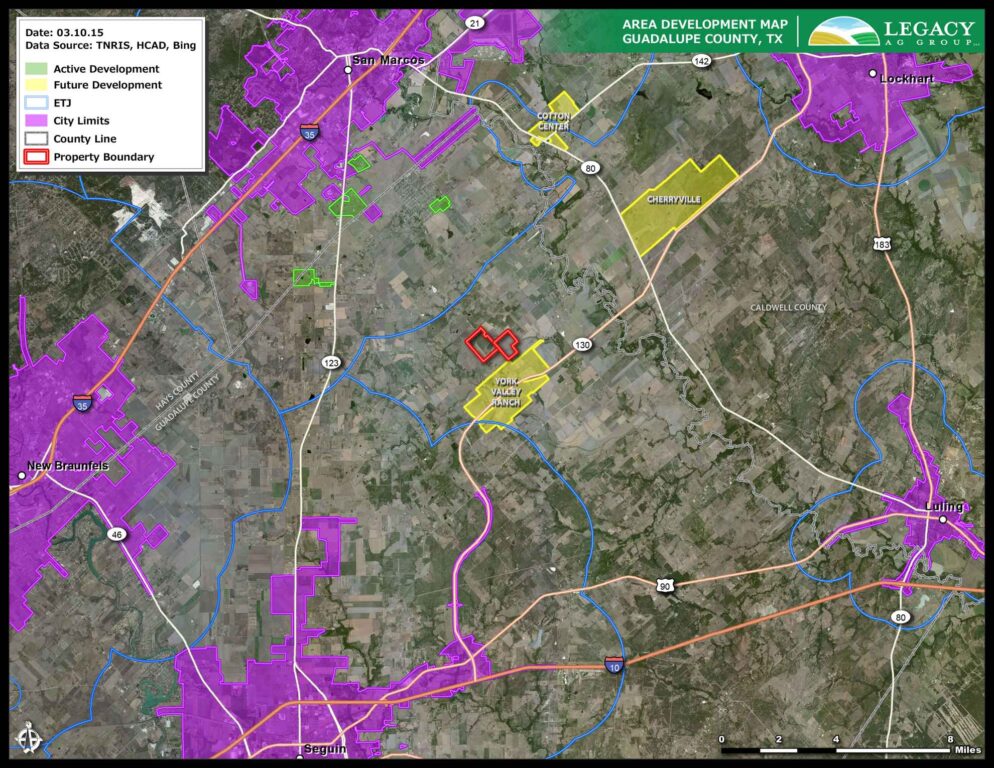Click the red property boundary outline
Viewport: 994px width, 768px height.
492,344
